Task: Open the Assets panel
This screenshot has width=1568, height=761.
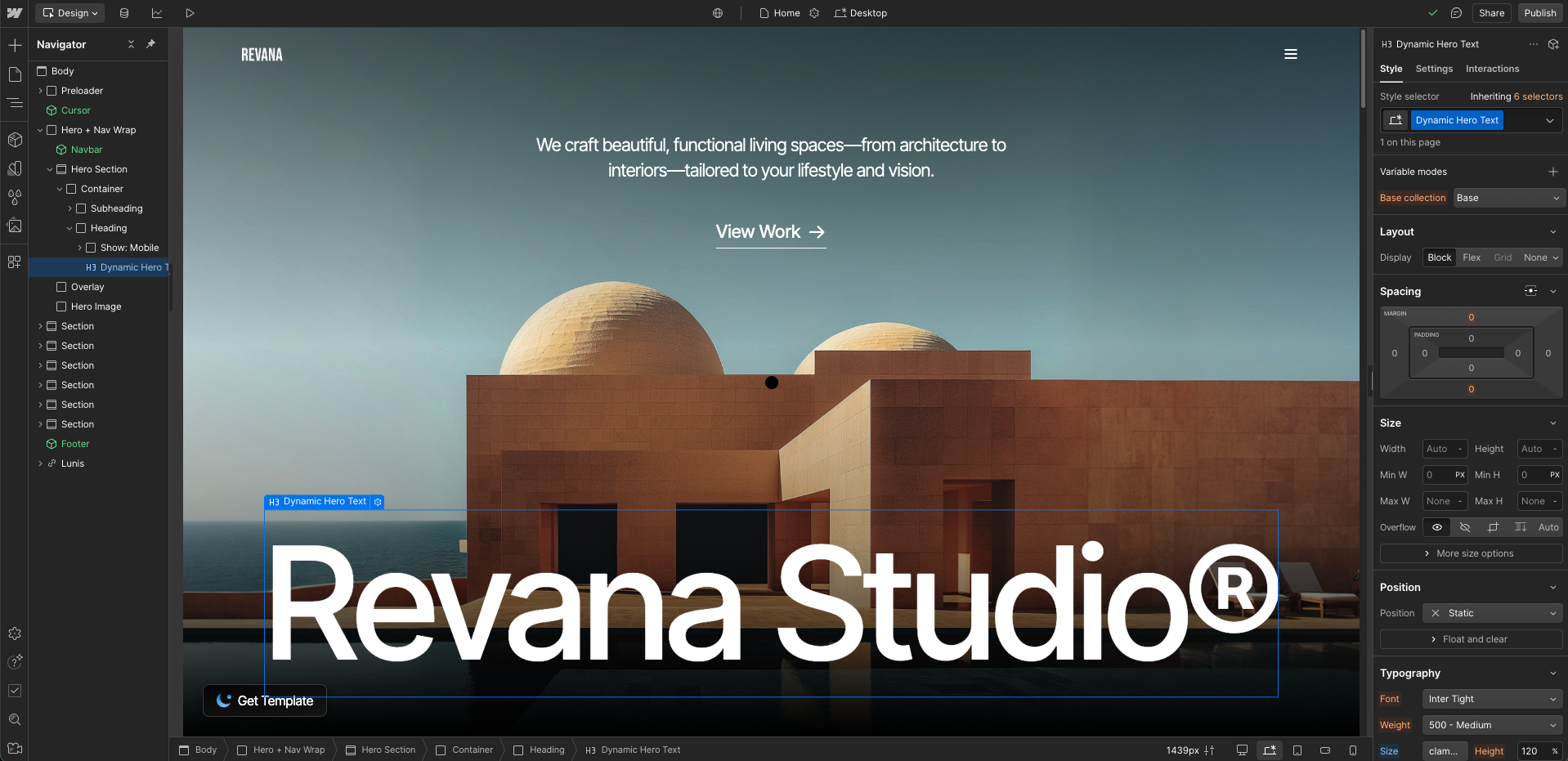Action: (15, 226)
